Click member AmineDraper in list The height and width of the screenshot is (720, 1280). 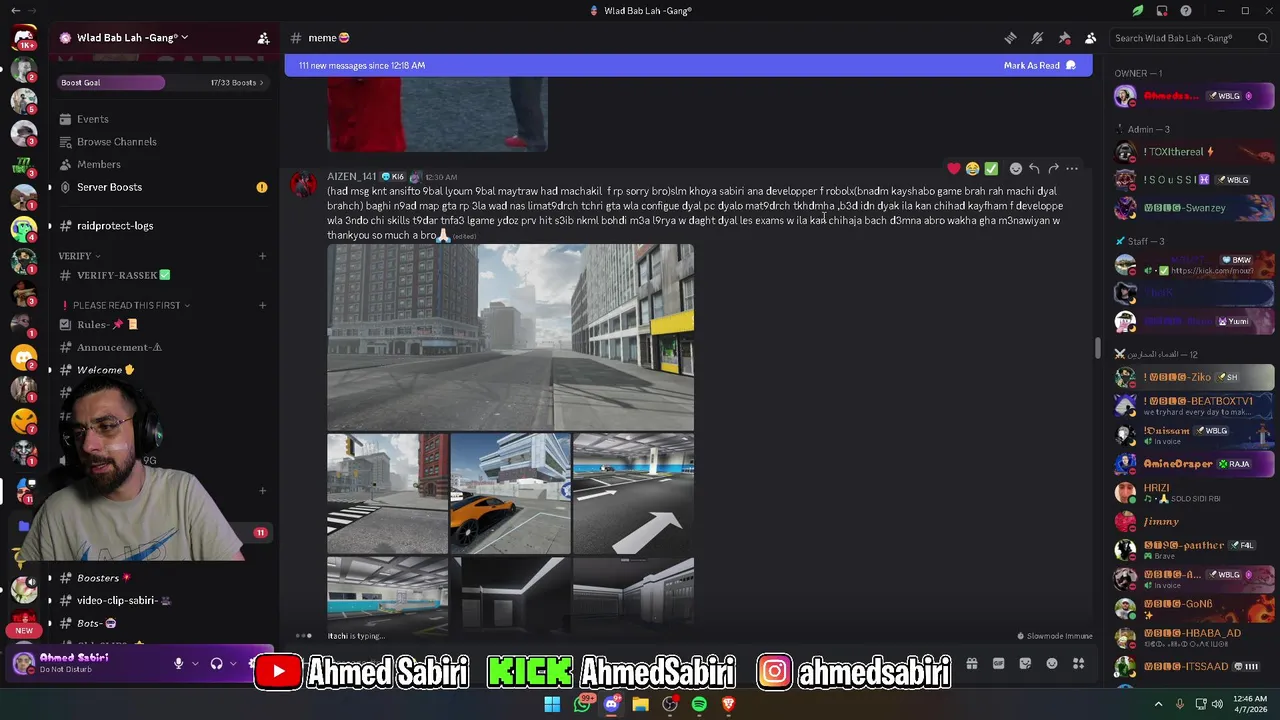[1194, 464]
